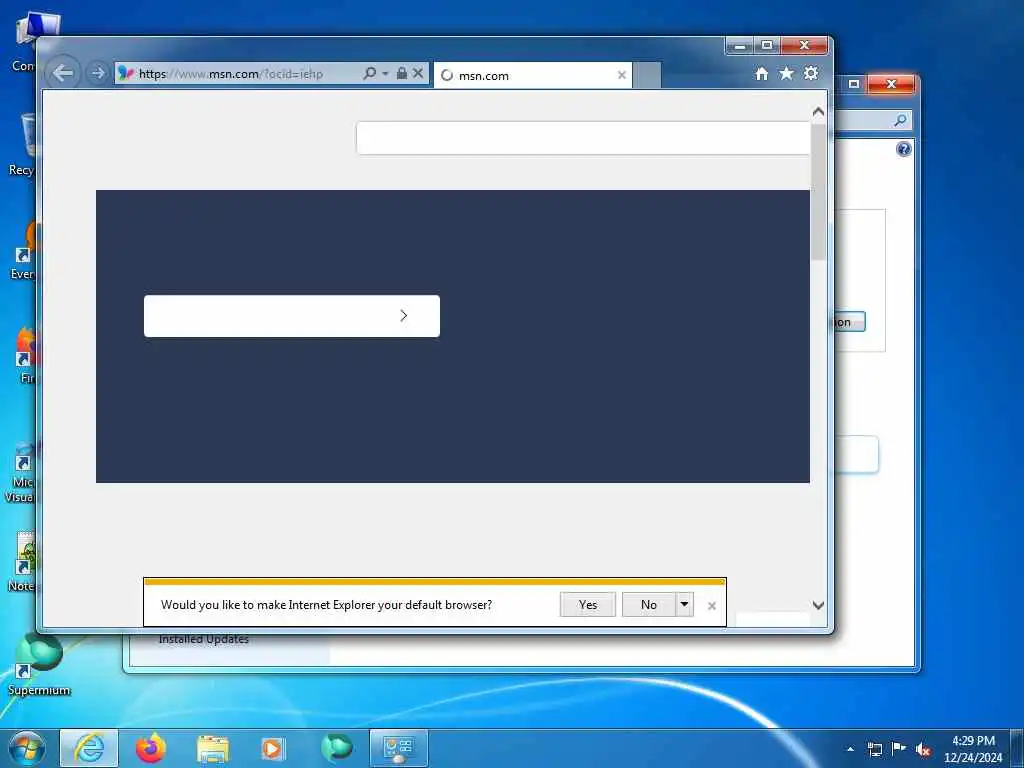Click the search magnifier in the address bar
The height and width of the screenshot is (768, 1024).
click(x=370, y=73)
